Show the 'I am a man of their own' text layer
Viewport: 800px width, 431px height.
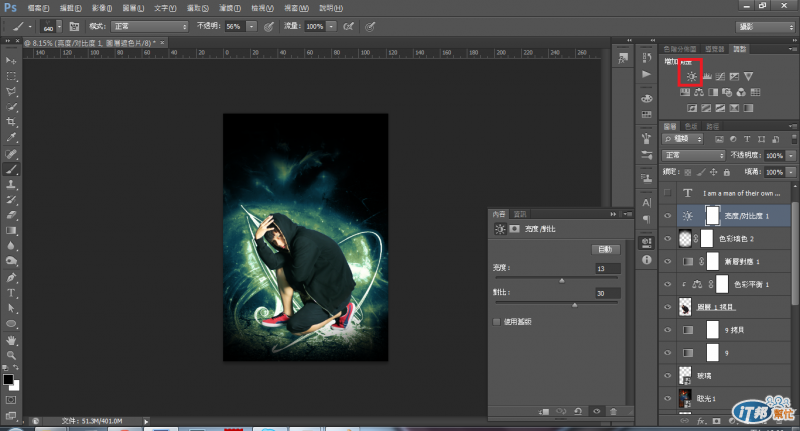point(669,192)
